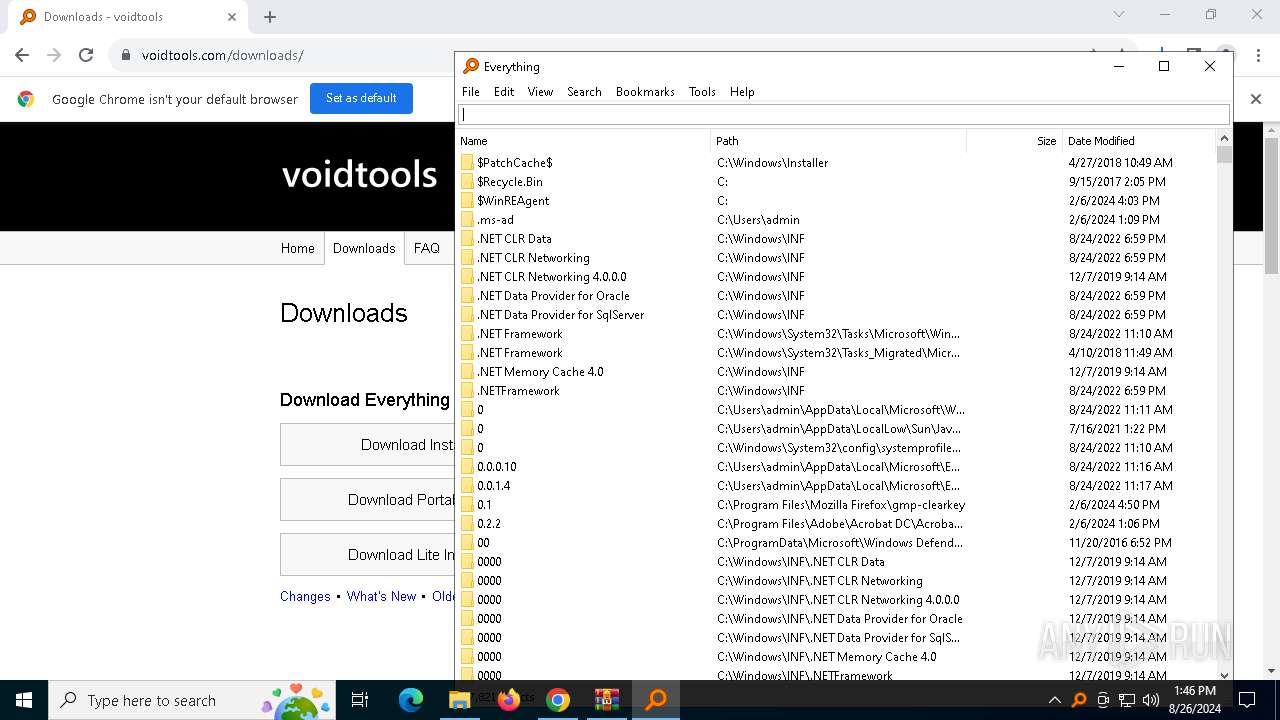
Task: Open the What's New link
Action: (381, 596)
